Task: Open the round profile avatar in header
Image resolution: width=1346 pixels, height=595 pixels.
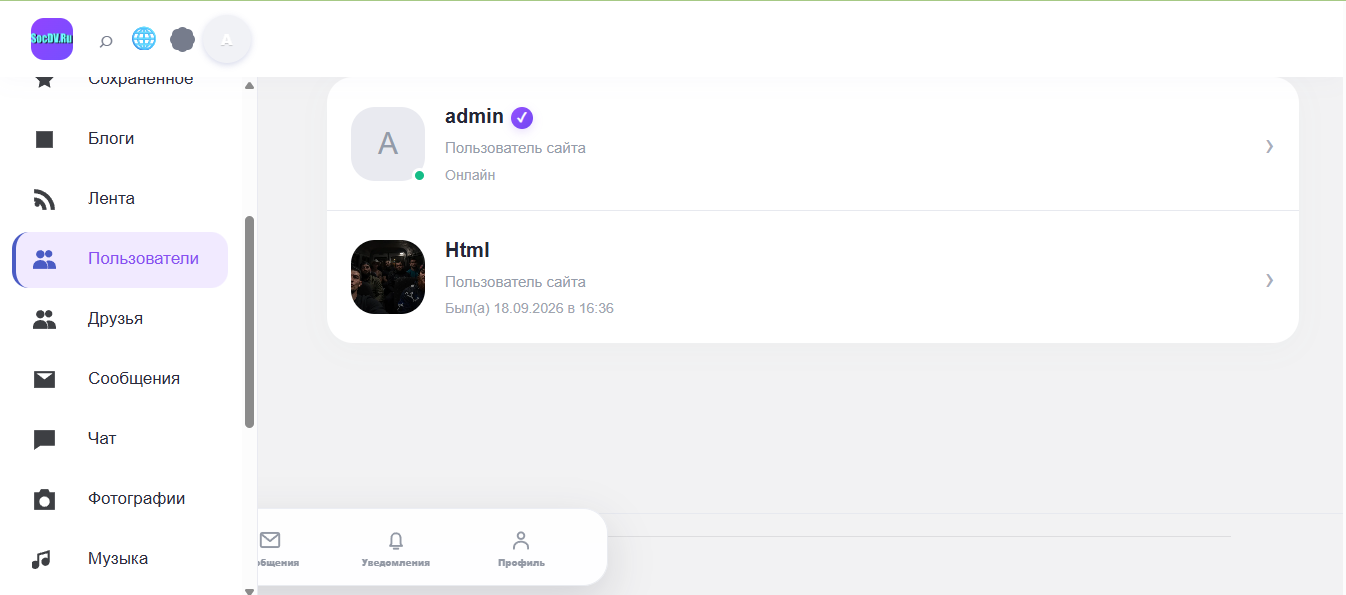Action: pyautogui.click(x=227, y=40)
